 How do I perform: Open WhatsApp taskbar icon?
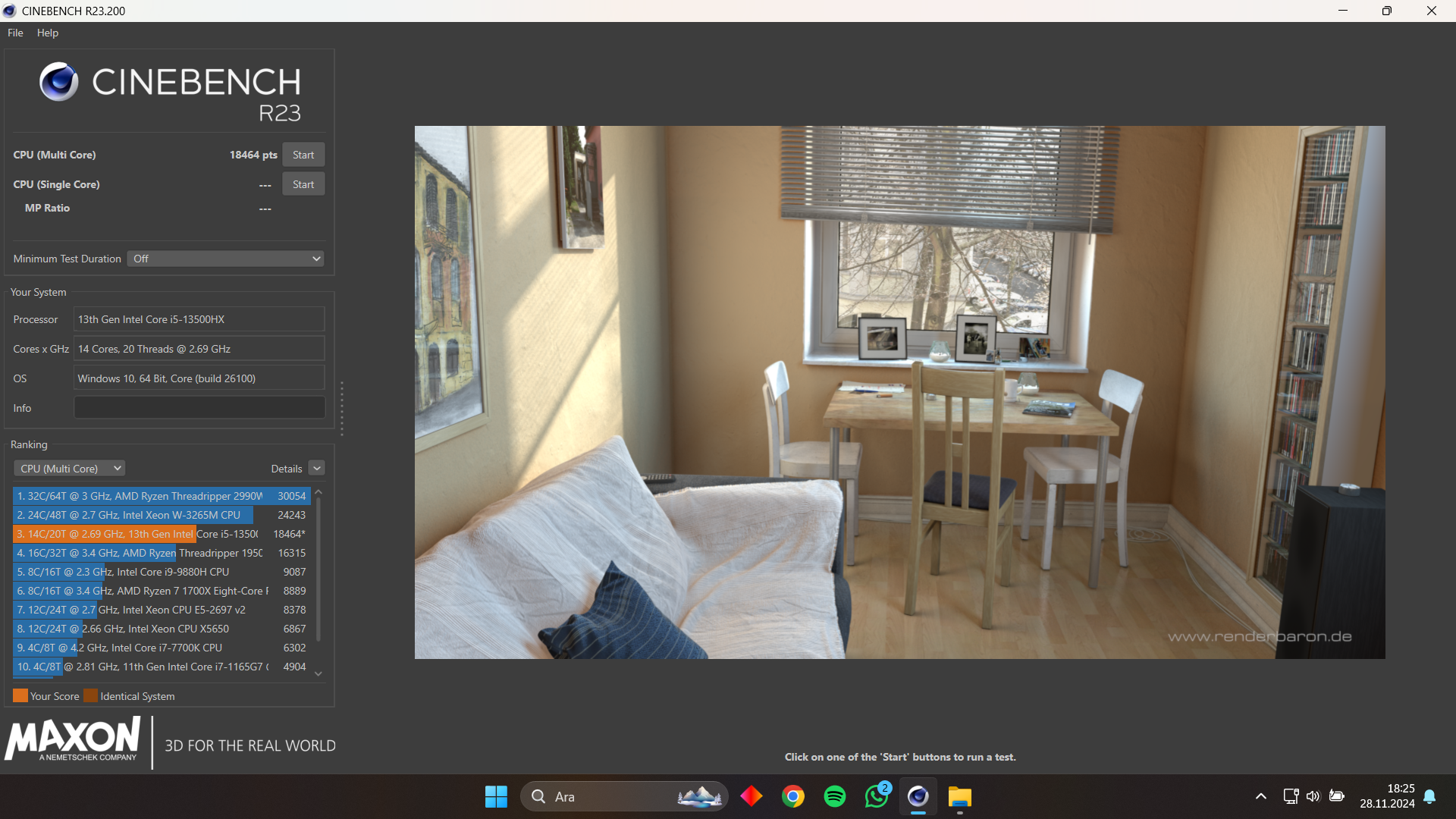(x=876, y=796)
